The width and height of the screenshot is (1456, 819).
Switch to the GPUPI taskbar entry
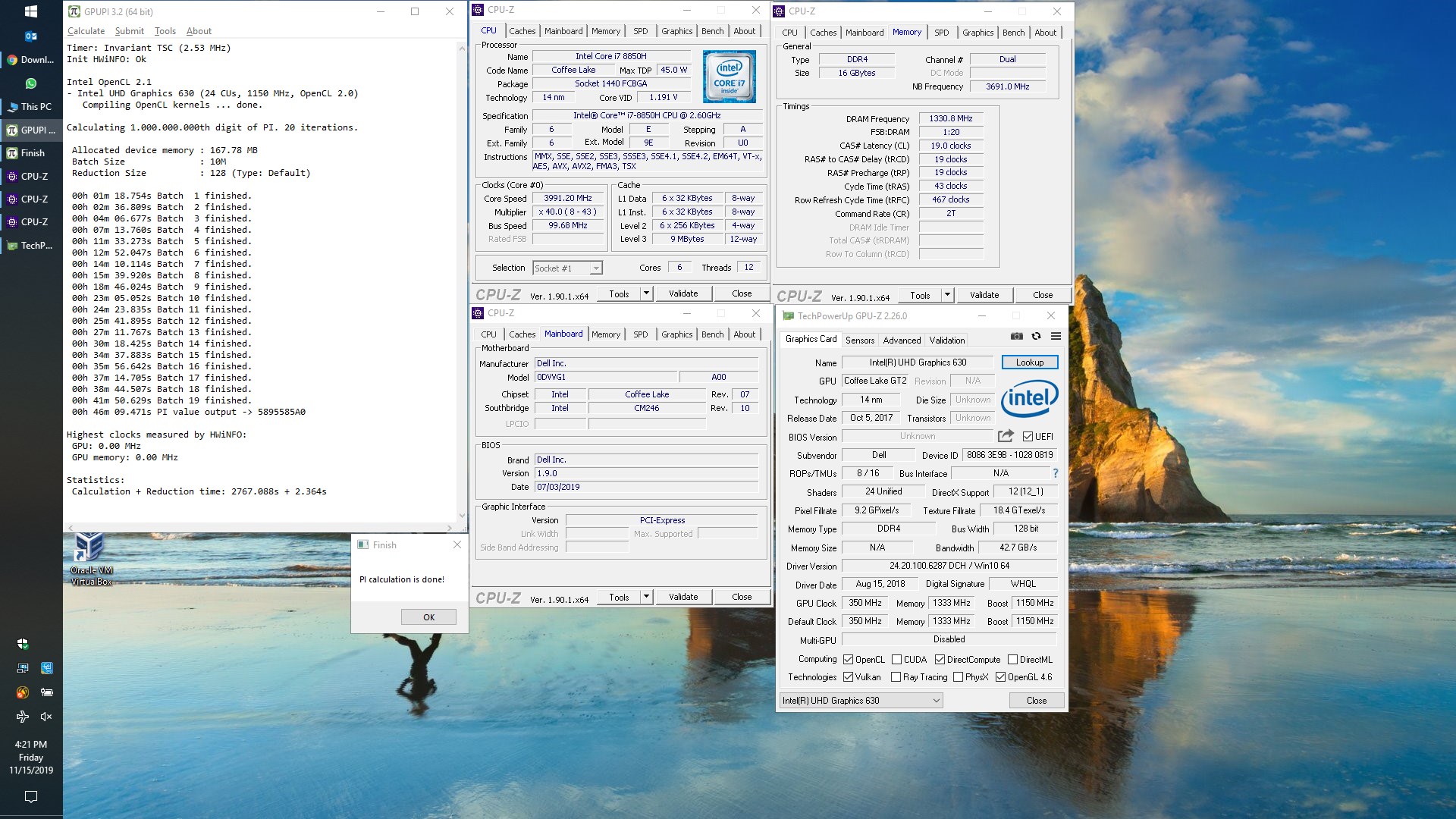[x=31, y=130]
